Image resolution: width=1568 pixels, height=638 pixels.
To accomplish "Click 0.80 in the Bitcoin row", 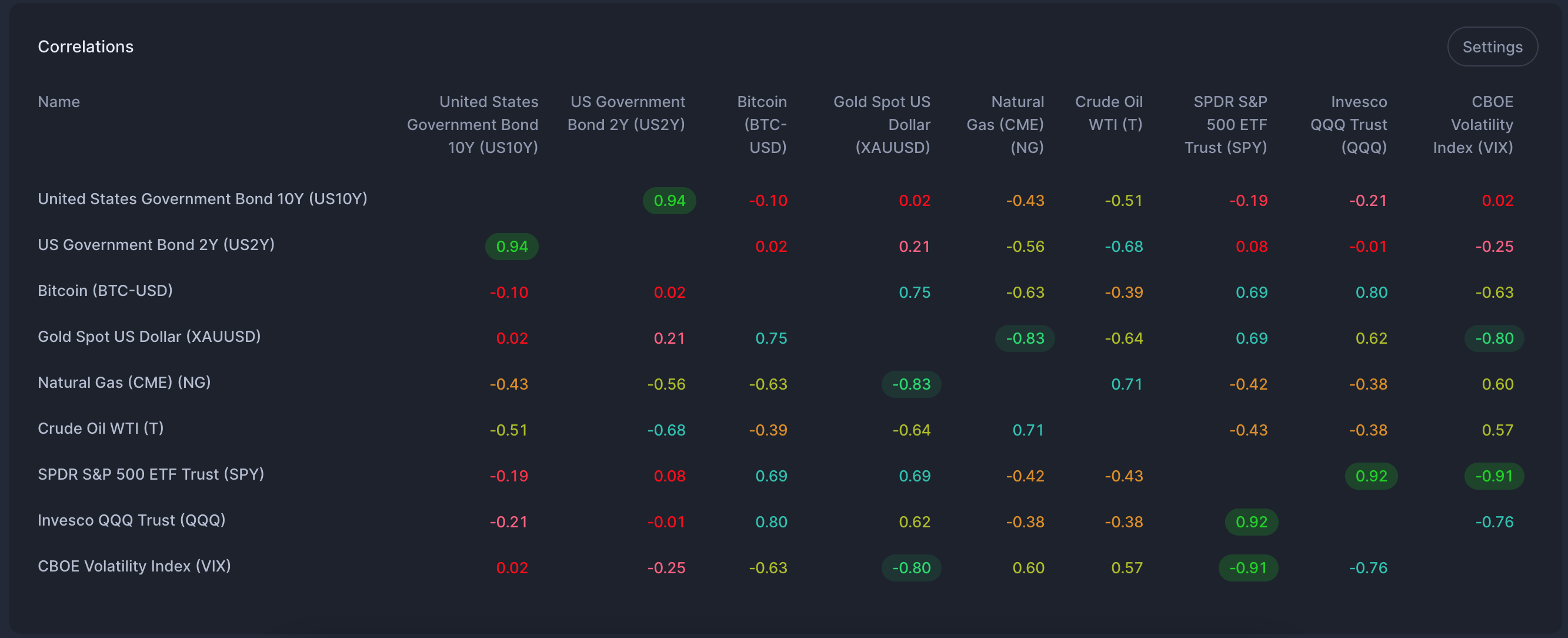I will coord(1372,293).
